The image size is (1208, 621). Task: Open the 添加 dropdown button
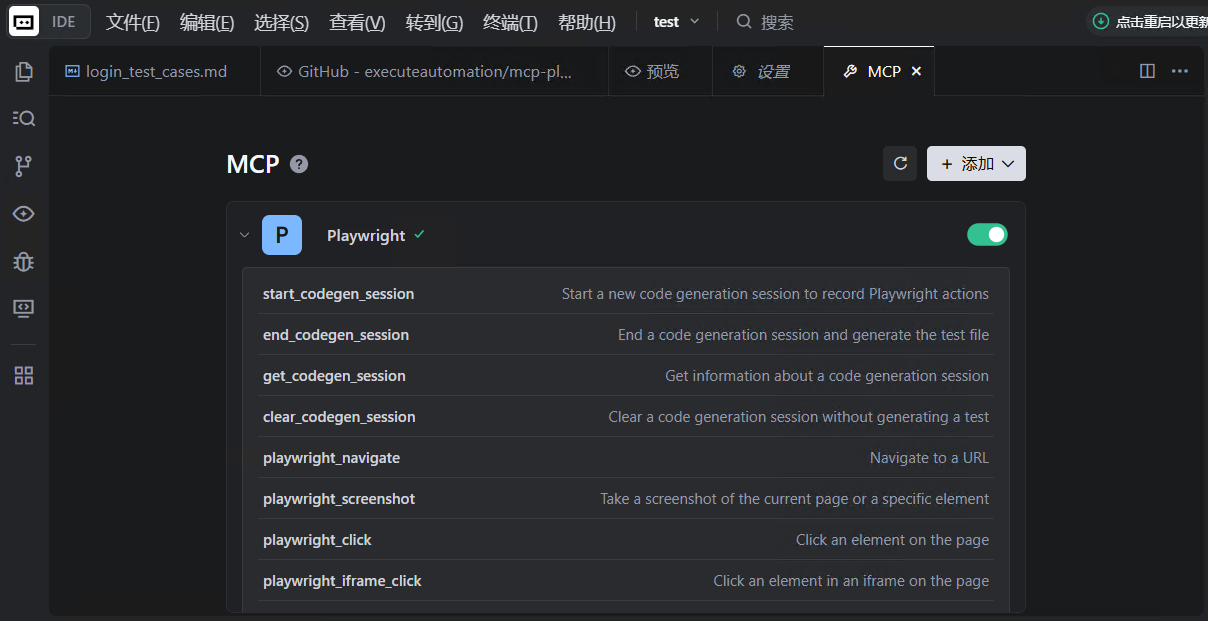976,164
